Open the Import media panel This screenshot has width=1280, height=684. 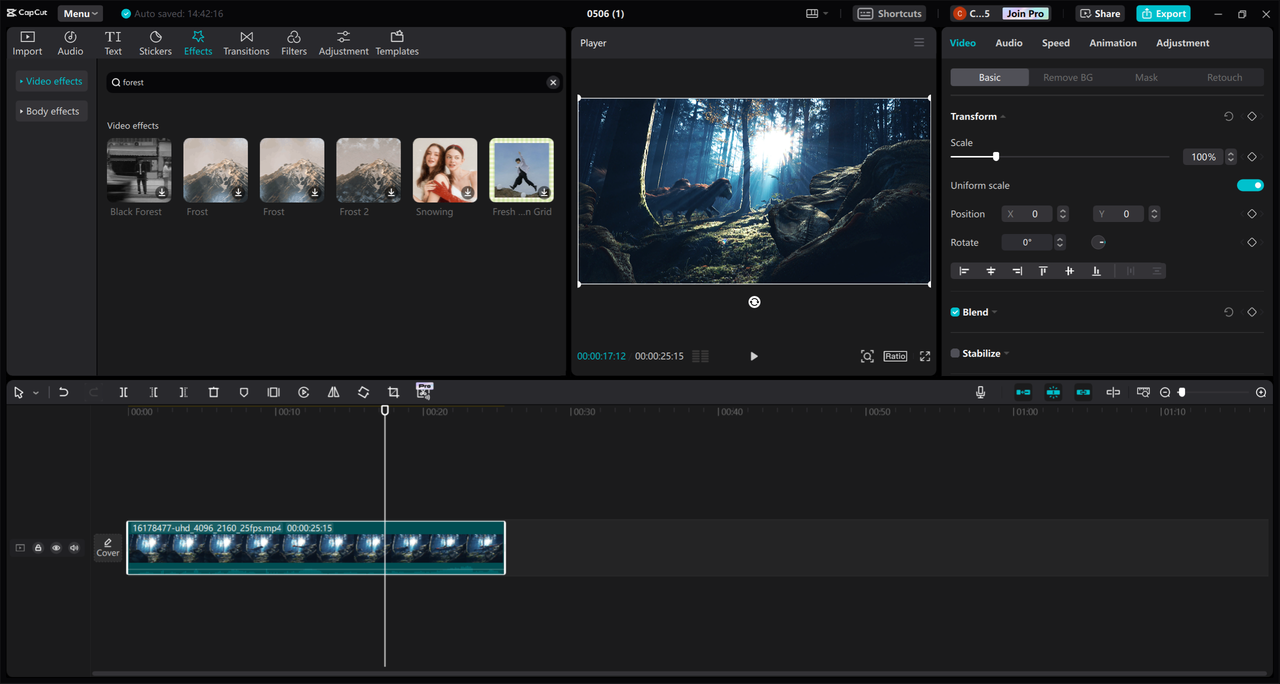click(x=27, y=43)
